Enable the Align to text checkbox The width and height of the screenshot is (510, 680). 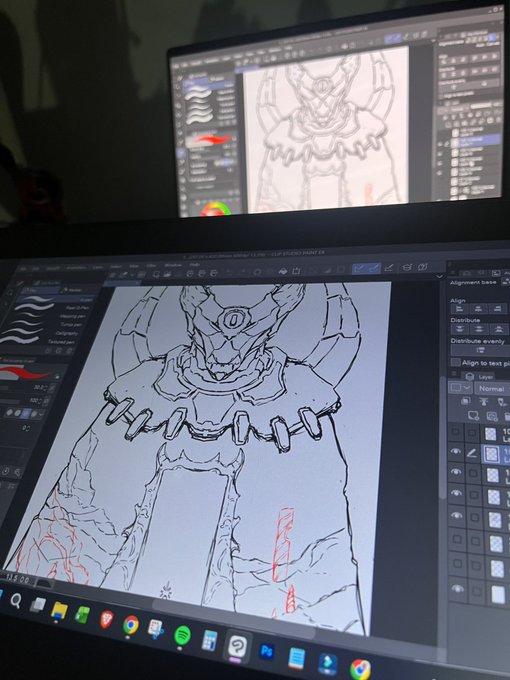(455, 362)
